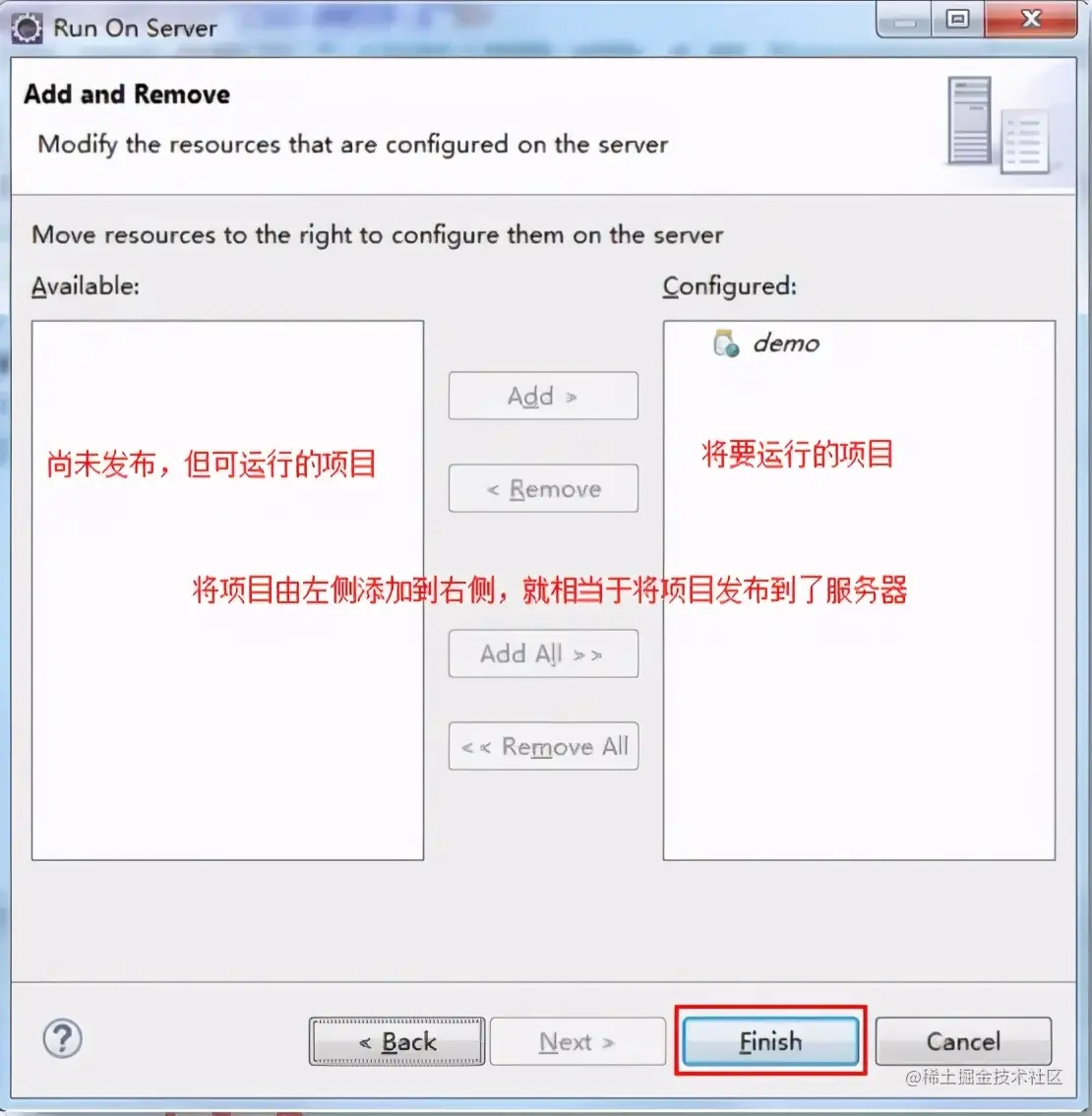Close the Run On Server dialog
This screenshot has width=1092, height=1116.
pos(1030,20)
